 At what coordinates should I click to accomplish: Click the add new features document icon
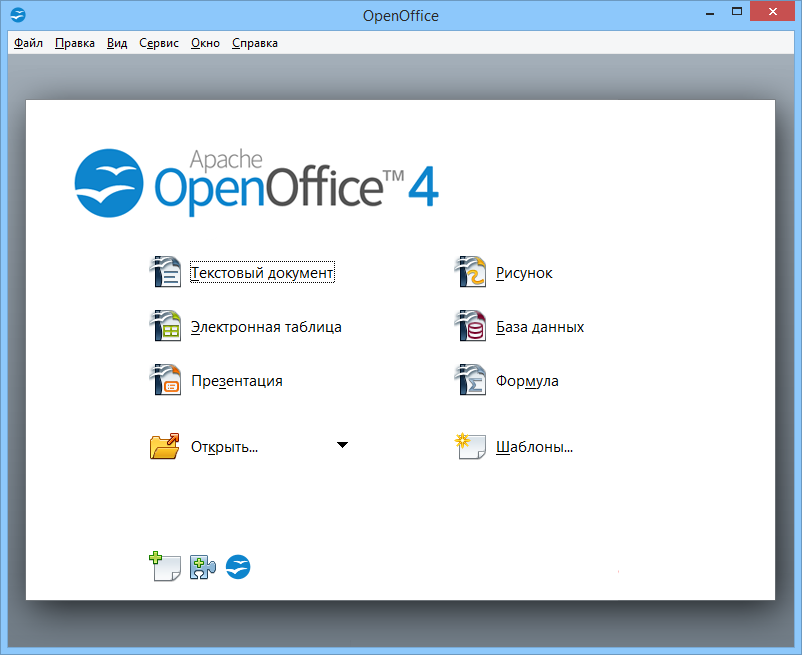tap(165, 566)
